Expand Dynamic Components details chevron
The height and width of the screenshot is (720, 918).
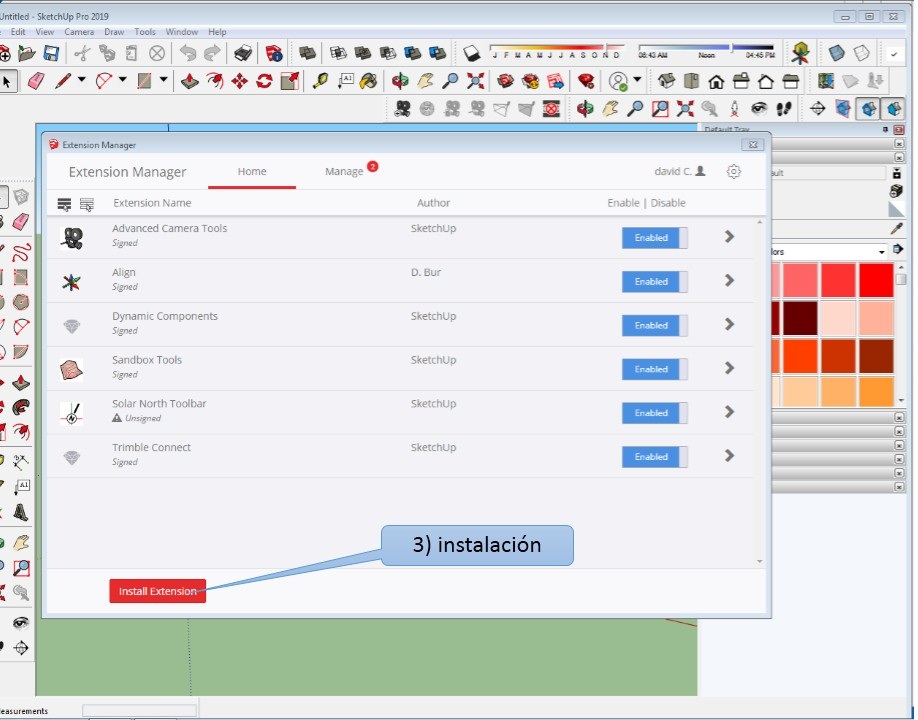pyautogui.click(x=729, y=324)
